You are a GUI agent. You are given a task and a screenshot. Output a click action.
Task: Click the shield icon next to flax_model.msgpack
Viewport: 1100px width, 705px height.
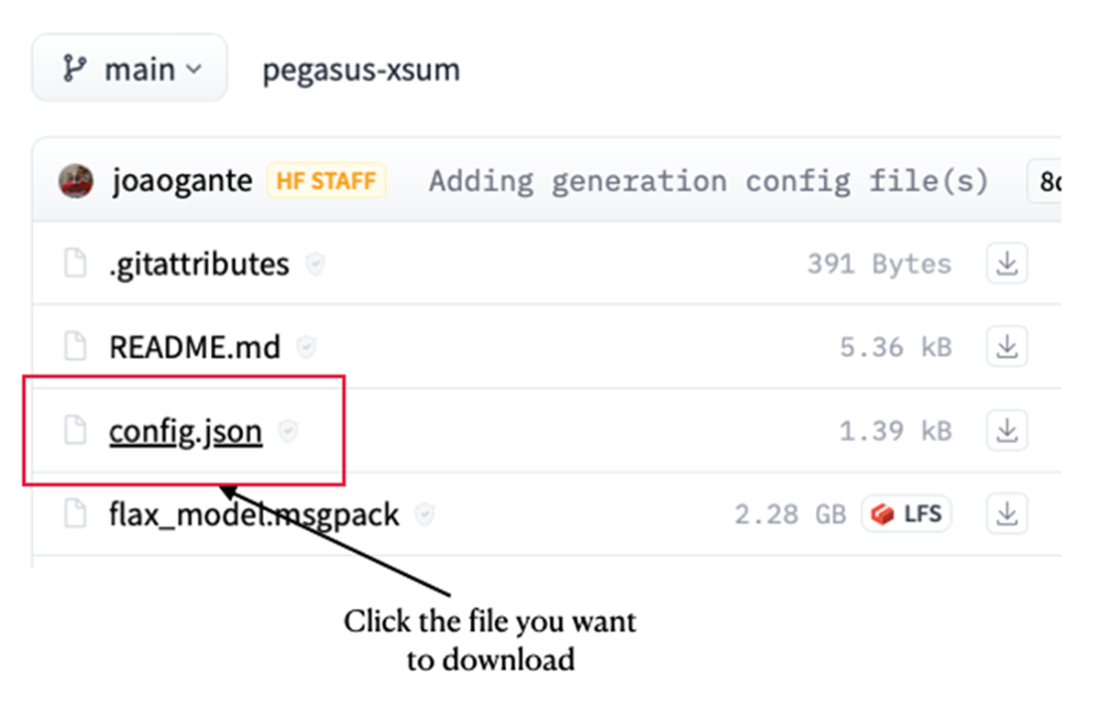click(x=425, y=514)
